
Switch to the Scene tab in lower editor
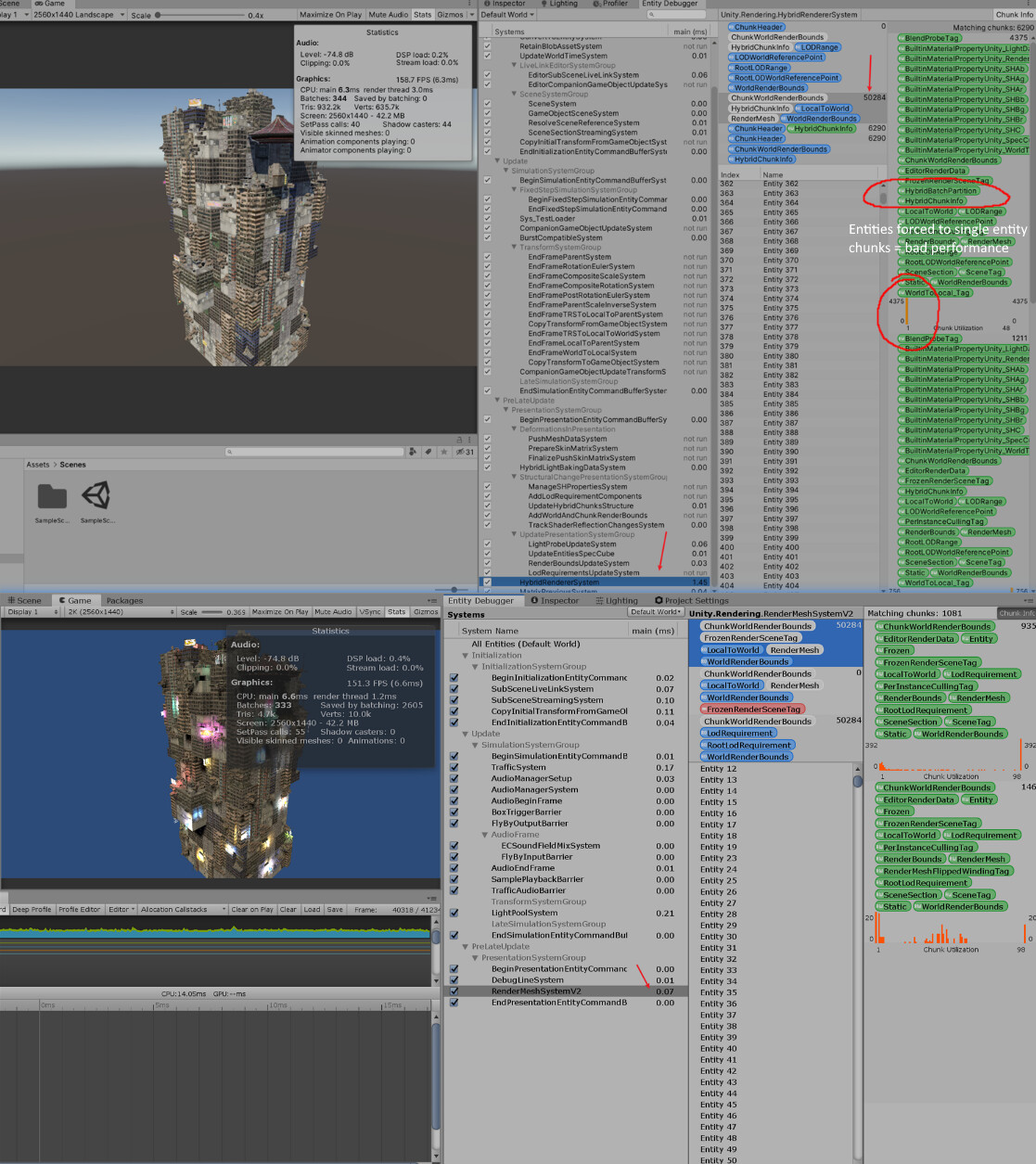(x=25, y=601)
